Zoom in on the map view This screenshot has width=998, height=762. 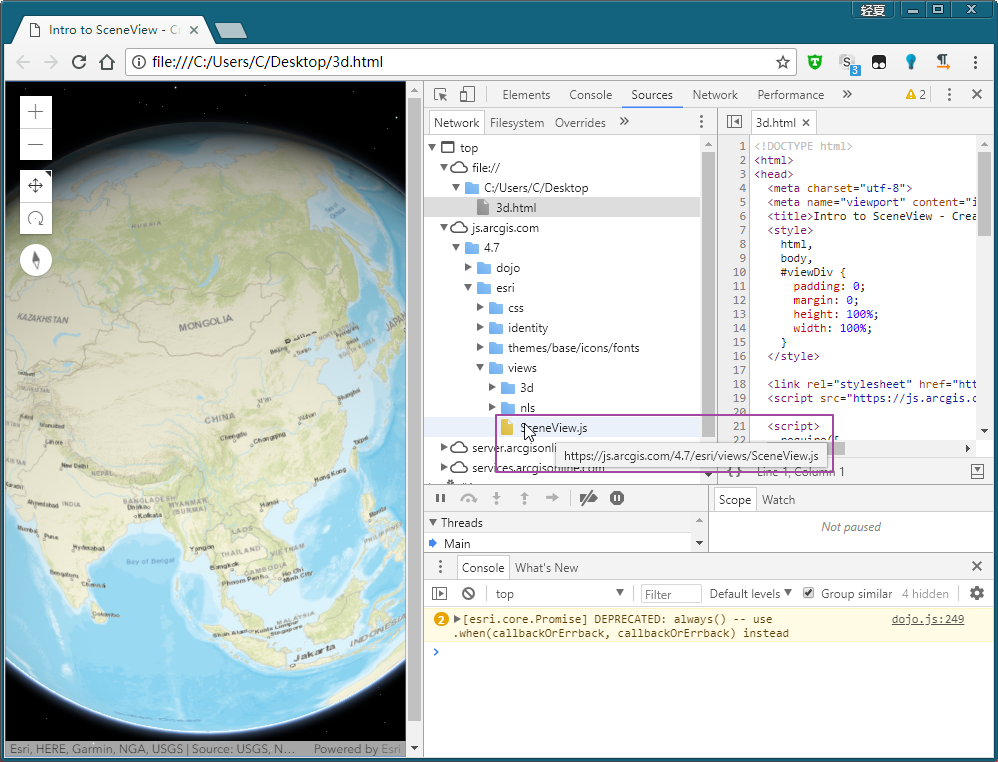click(x=36, y=111)
